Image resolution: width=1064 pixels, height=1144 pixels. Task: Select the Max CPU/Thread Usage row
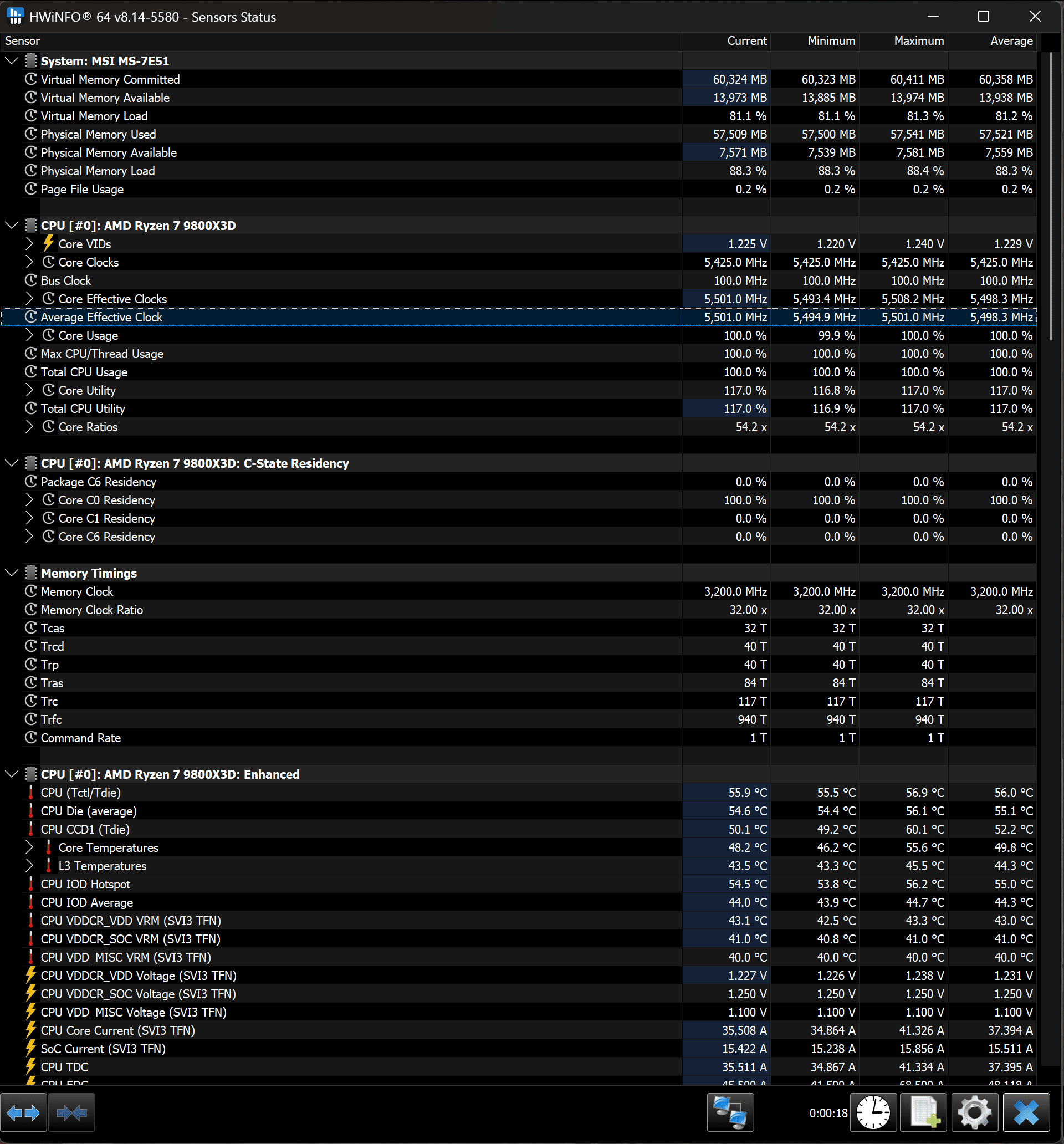519,353
